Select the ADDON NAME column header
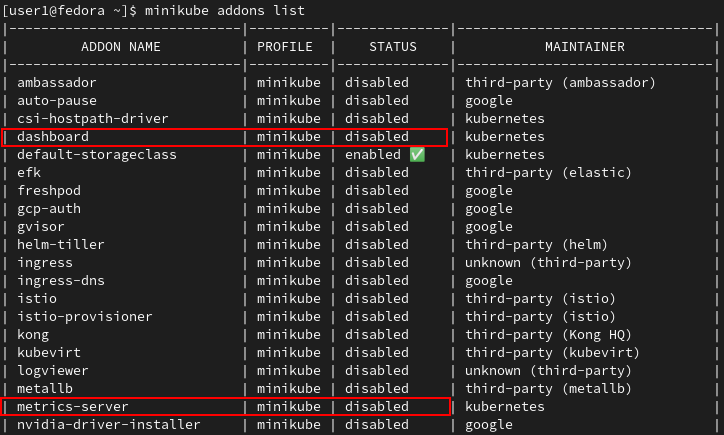The image size is (724, 435). [121, 47]
